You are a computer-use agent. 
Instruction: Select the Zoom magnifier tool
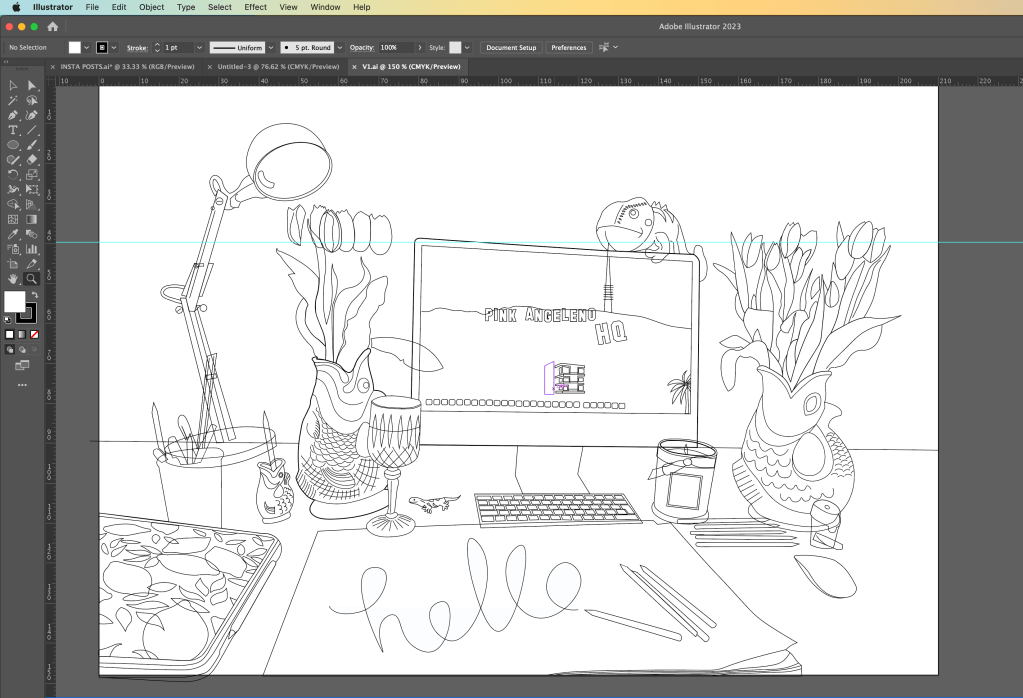tap(32, 279)
